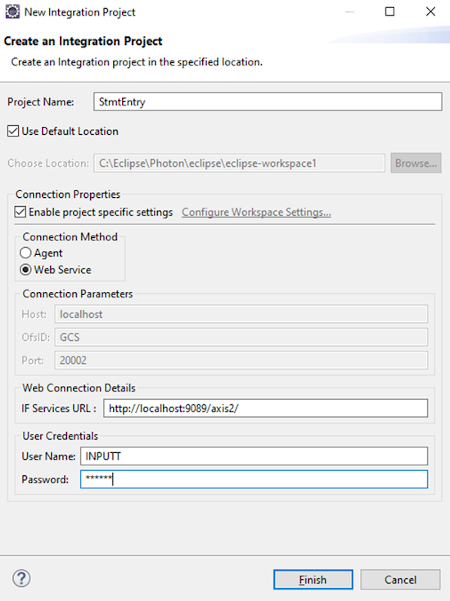This screenshot has height=601, width=450.
Task: Open Configure Workspace Settings link
Action: coord(256,212)
